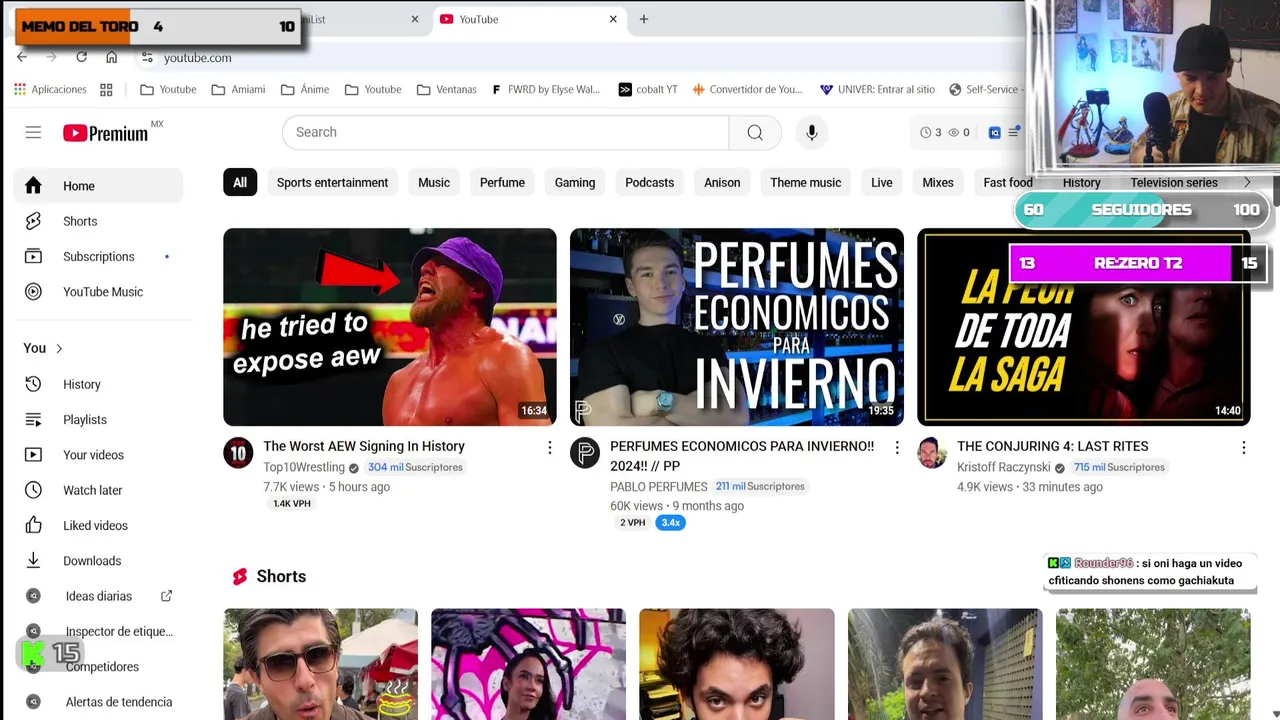Open the Amiami bookmark folder
The height and width of the screenshot is (720, 1280).
238,89
